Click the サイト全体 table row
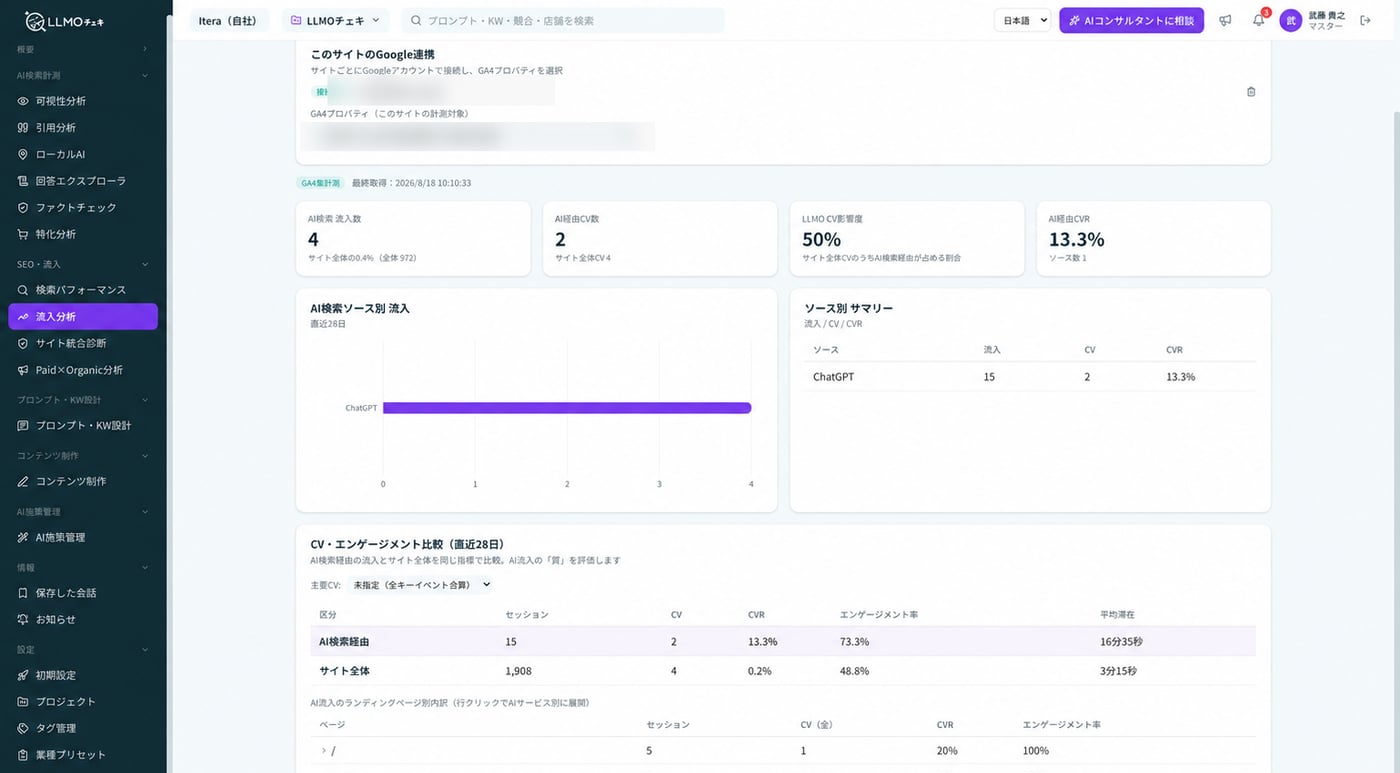 coord(783,671)
